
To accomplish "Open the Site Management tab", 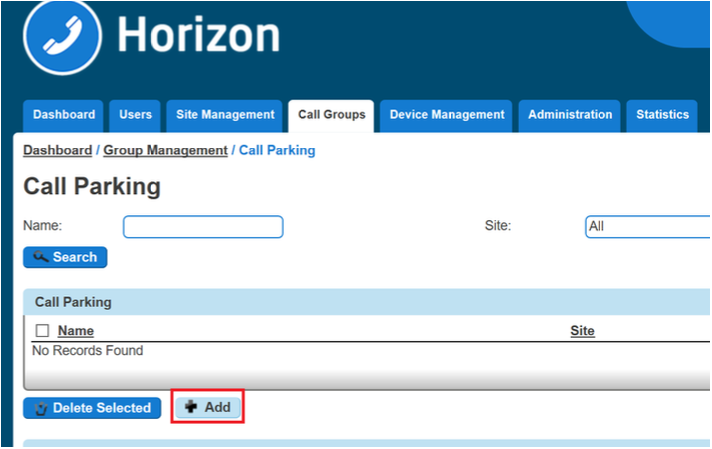I will (225, 115).
